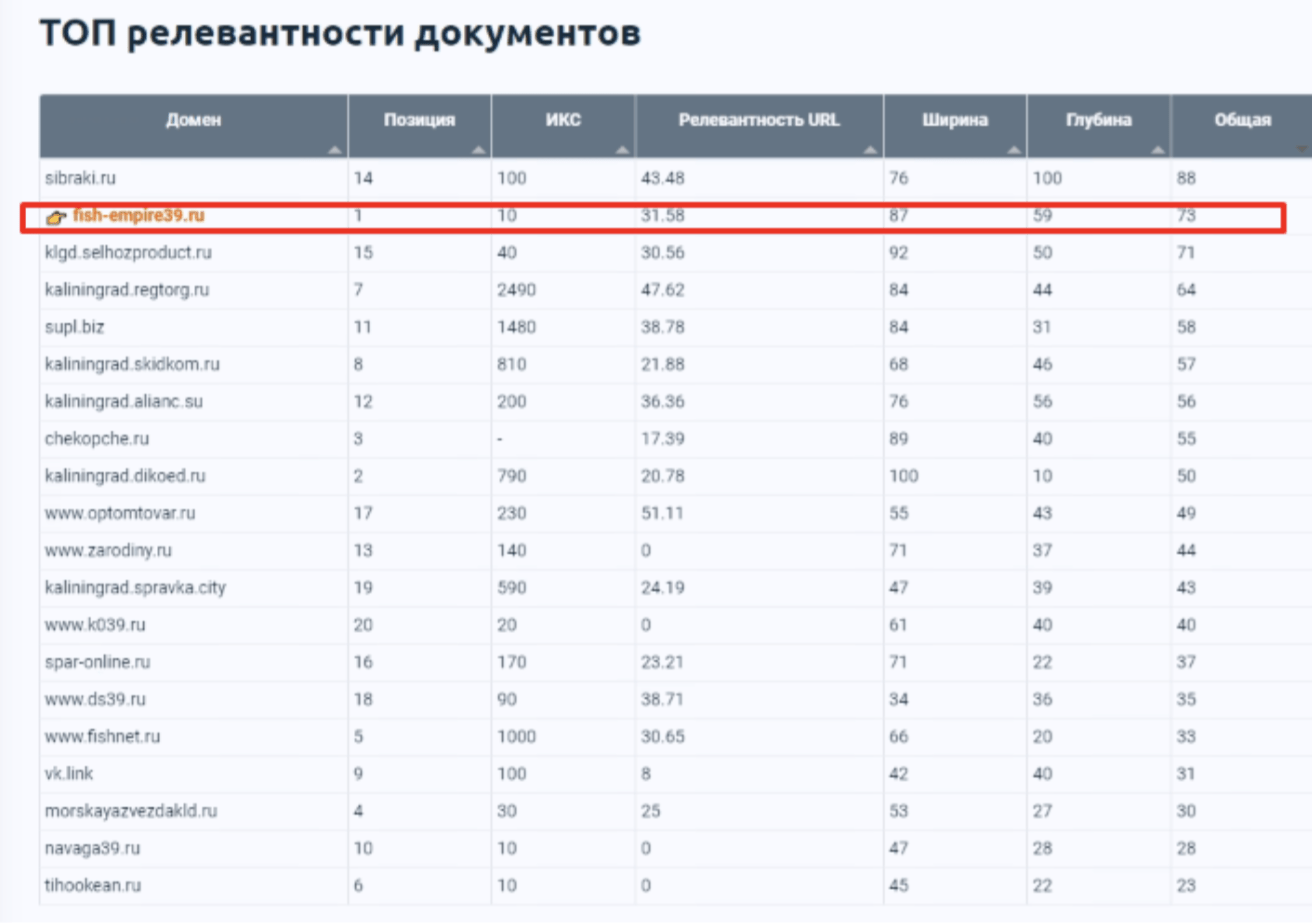Image resolution: width=1312 pixels, height=923 pixels.
Task: Click the sort arrow in Домен header
Action: click(335, 150)
